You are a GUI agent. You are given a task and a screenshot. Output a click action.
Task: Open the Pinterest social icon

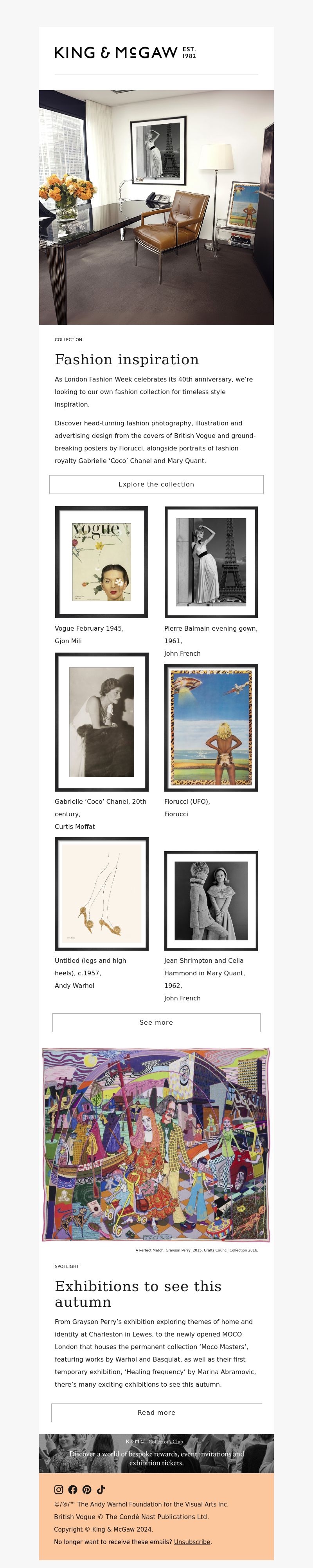[87, 1489]
